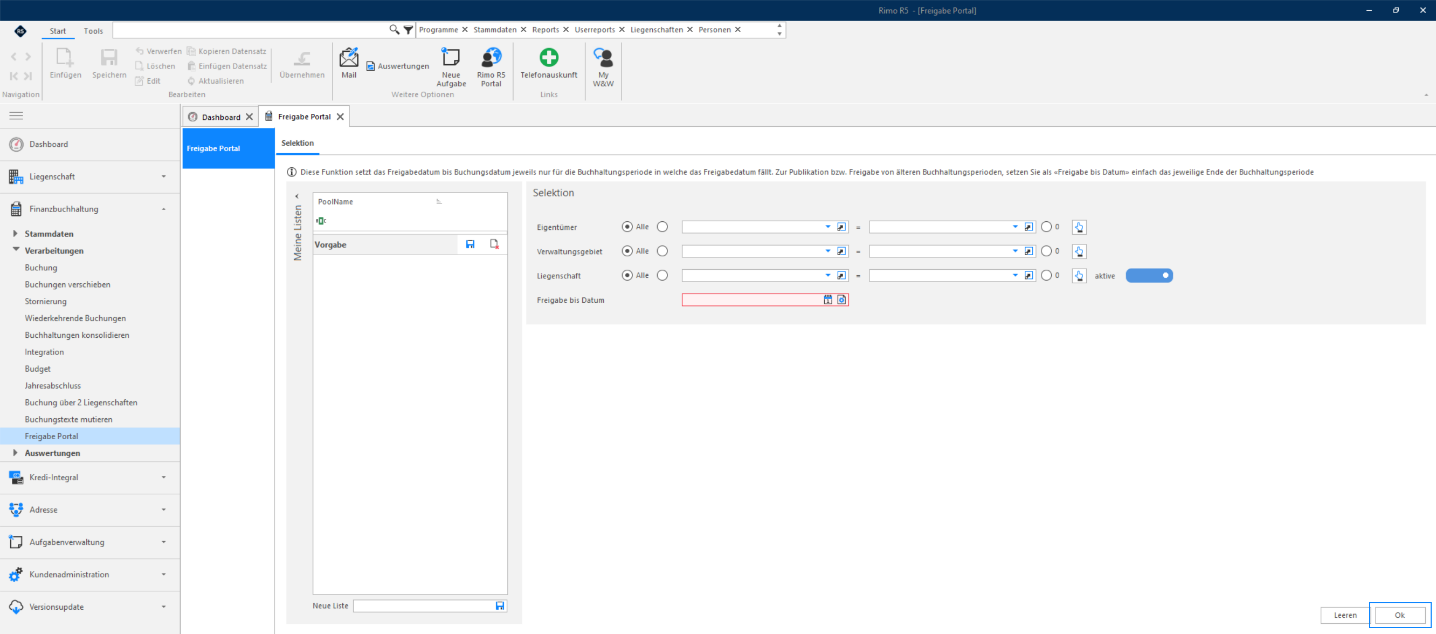This screenshot has height=634, width=1436.
Task: Open Stornierung in sidebar
Action: point(46,301)
